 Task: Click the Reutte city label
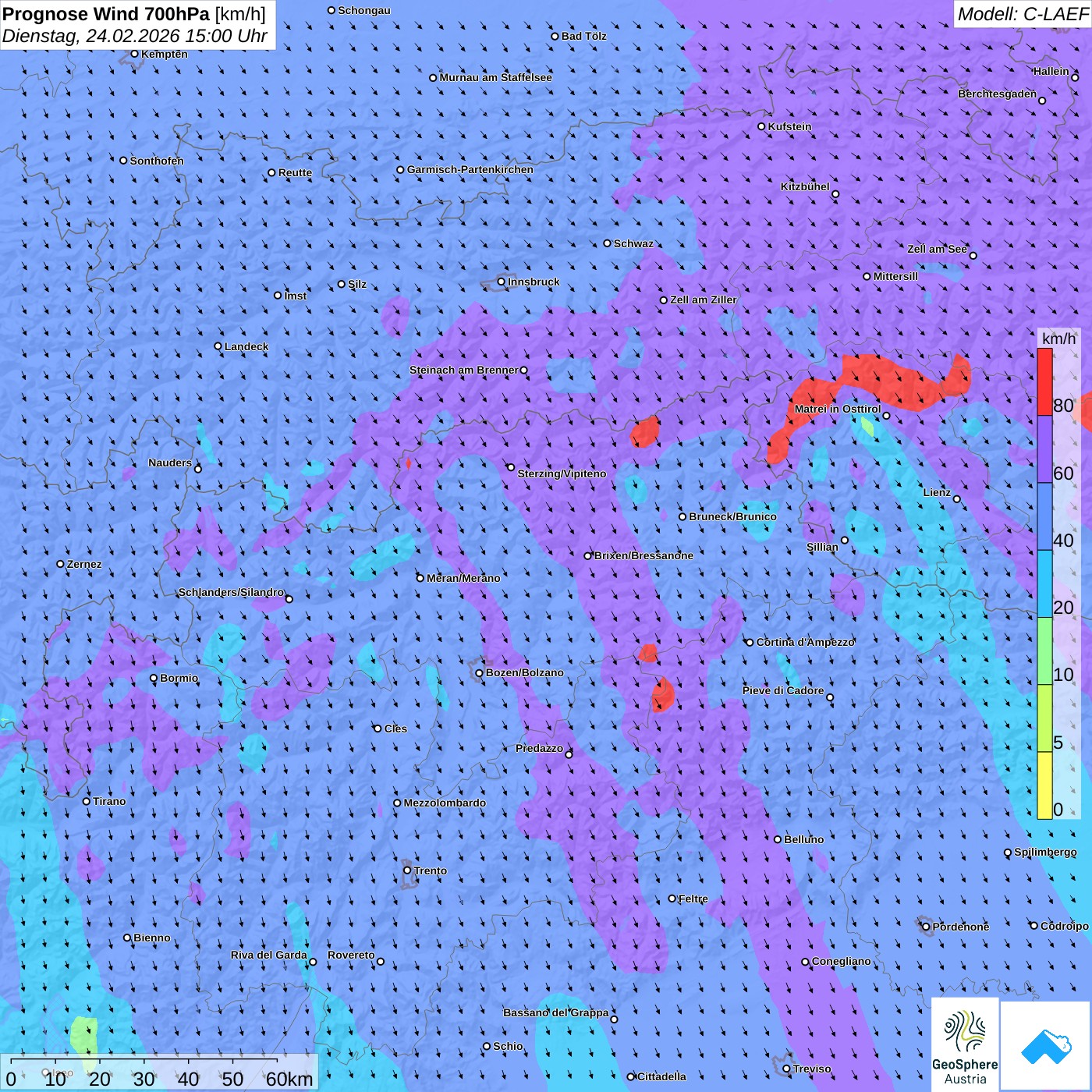click(x=295, y=172)
